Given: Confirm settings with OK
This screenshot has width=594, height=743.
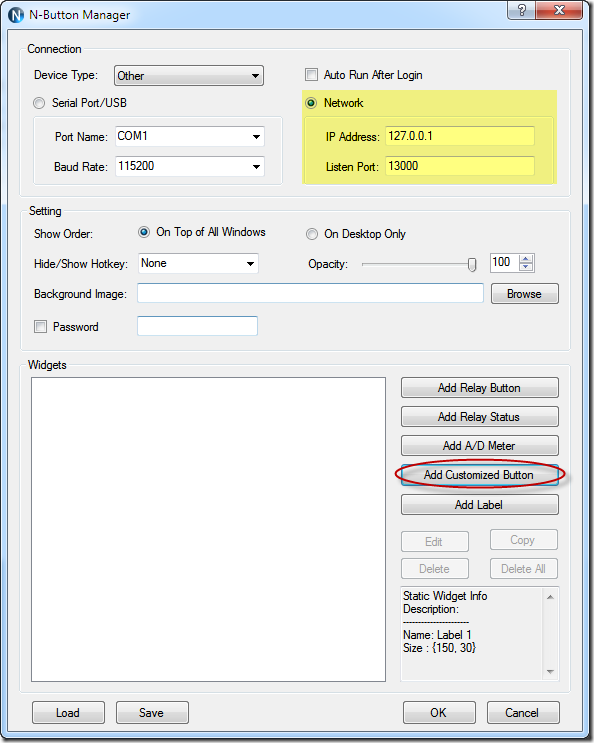Looking at the screenshot, I should [x=439, y=713].
